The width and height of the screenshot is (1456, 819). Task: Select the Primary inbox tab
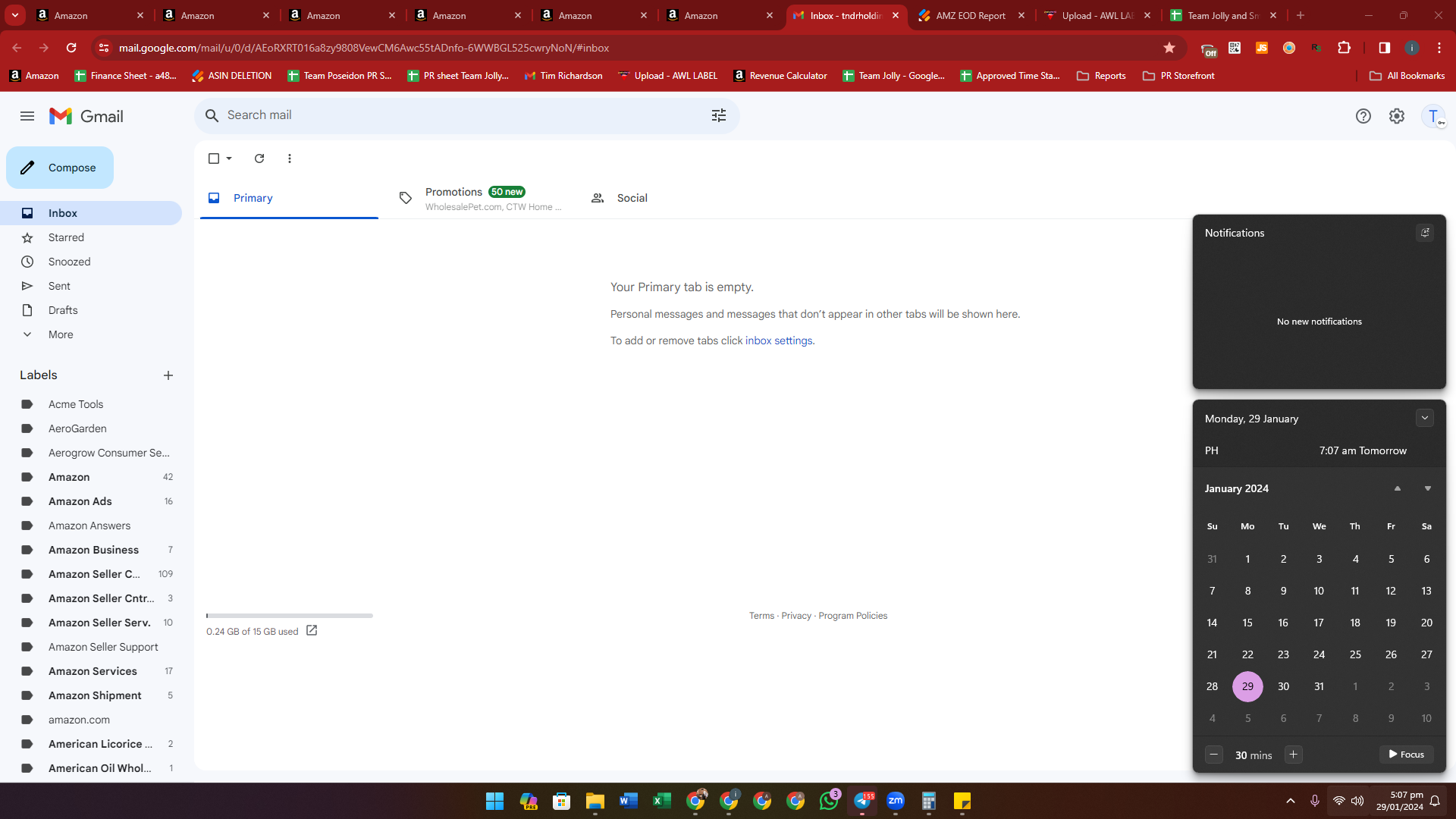pos(289,198)
